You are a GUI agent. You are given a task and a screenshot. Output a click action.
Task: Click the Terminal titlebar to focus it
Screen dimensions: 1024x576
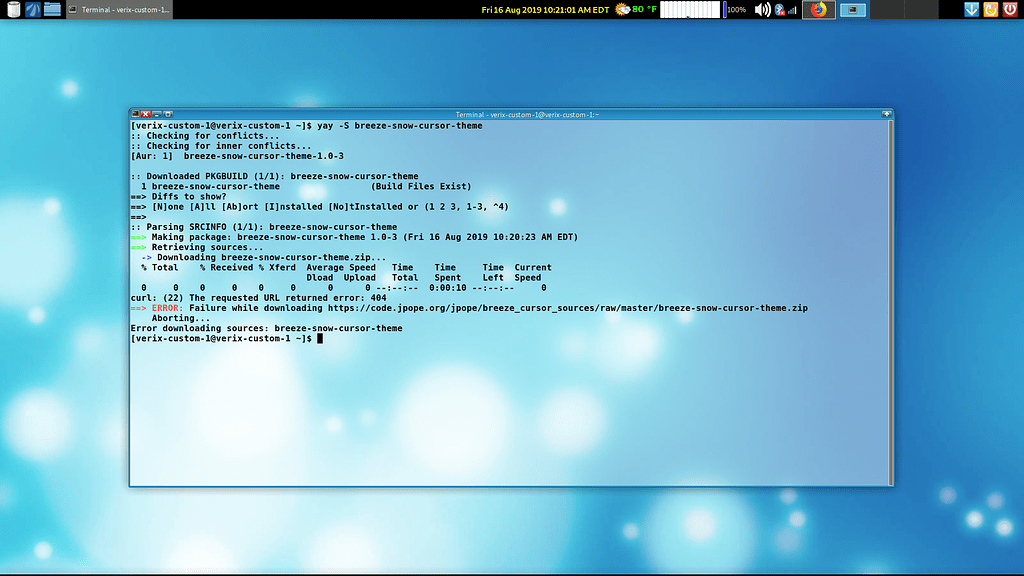[510, 114]
